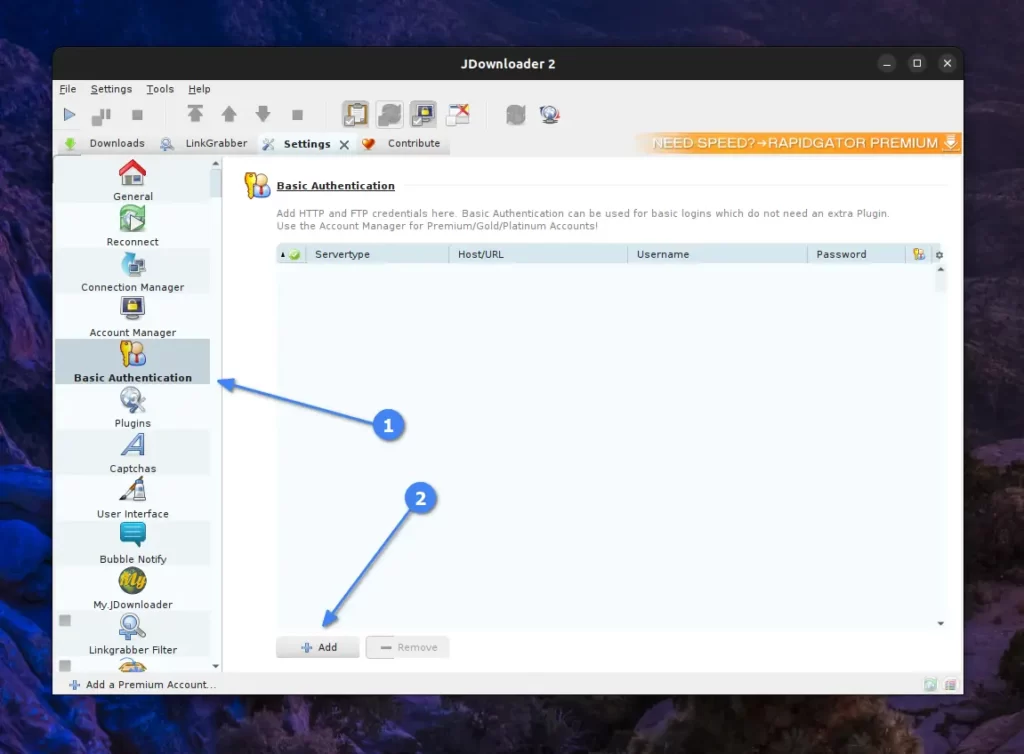Toggle silent mode window icon with red X

pos(458,114)
